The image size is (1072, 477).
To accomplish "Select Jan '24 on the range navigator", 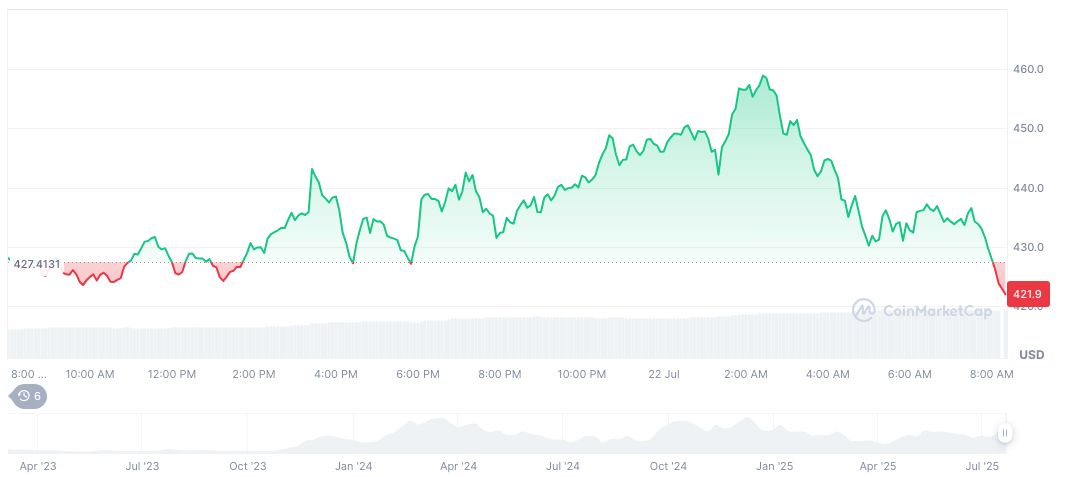I will 353,466.
